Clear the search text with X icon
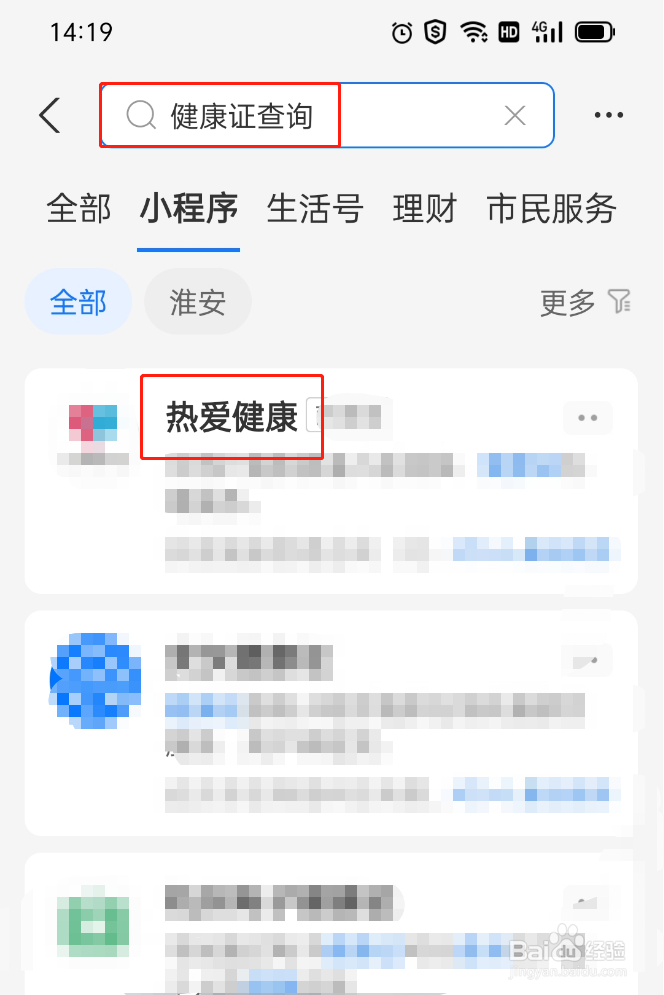The height and width of the screenshot is (995, 664). [x=515, y=115]
